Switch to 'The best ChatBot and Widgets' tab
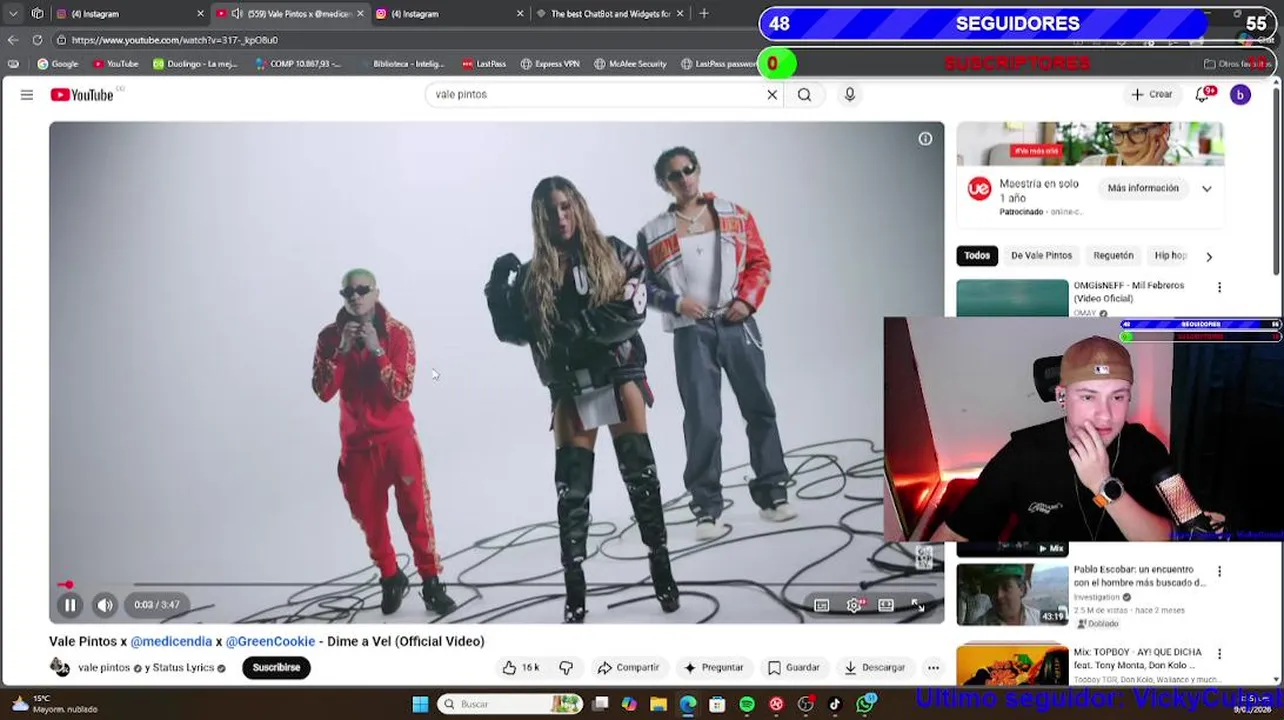1284x720 pixels. pyautogui.click(x=610, y=14)
